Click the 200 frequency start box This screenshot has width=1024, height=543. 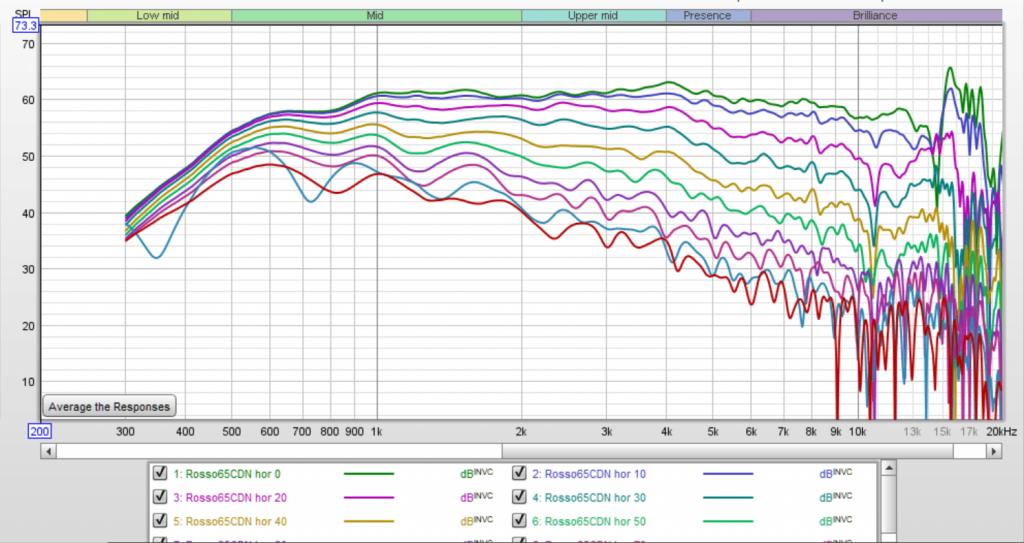pyautogui.click(x=39, y=431)
